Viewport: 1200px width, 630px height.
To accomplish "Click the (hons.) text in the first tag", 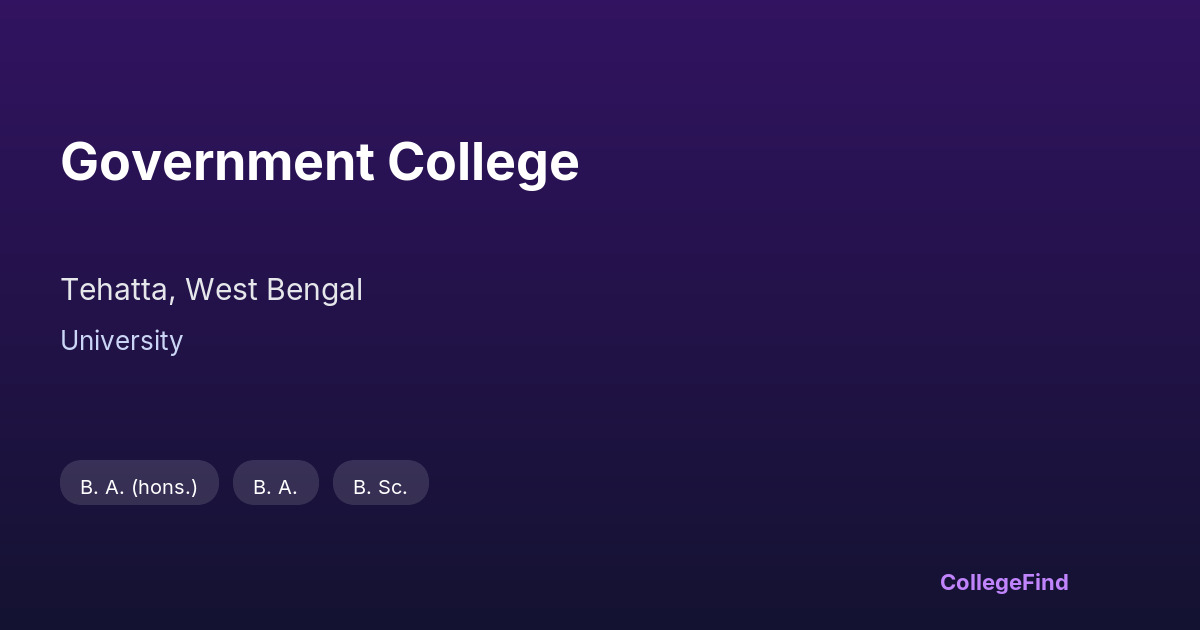I will [x=164, y=487].
